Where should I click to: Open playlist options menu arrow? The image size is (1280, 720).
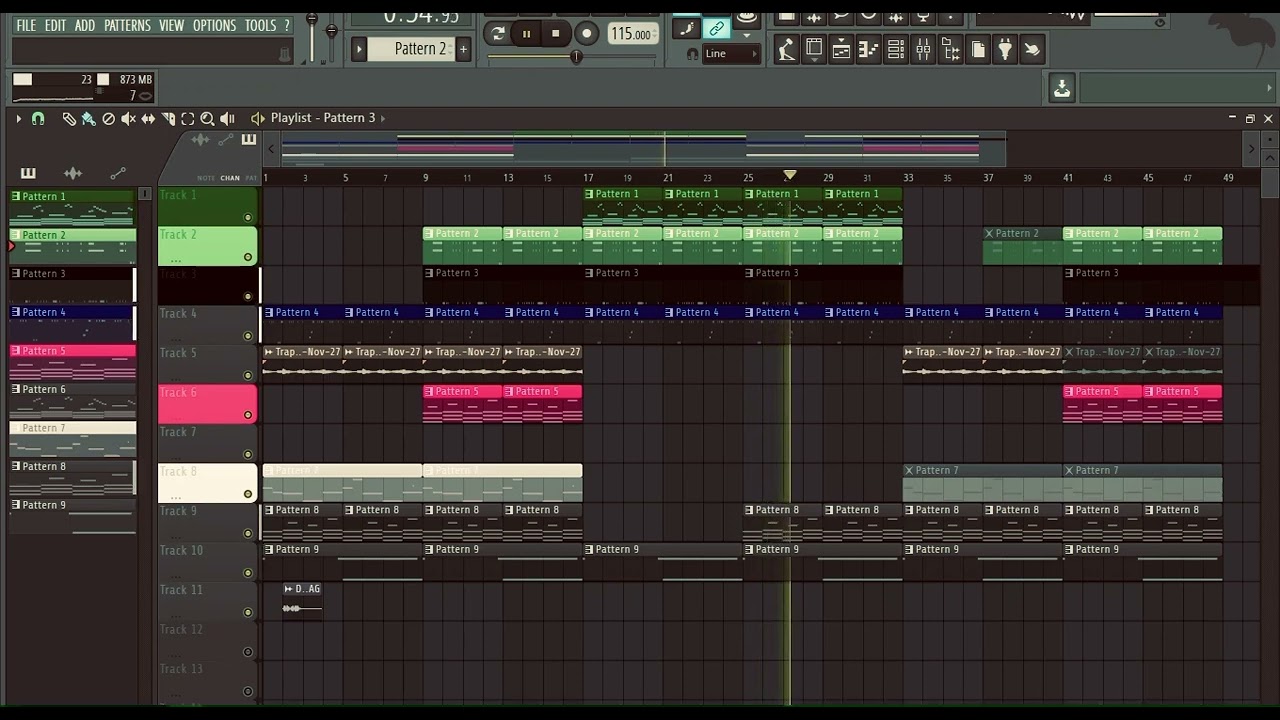coord(18,118)
